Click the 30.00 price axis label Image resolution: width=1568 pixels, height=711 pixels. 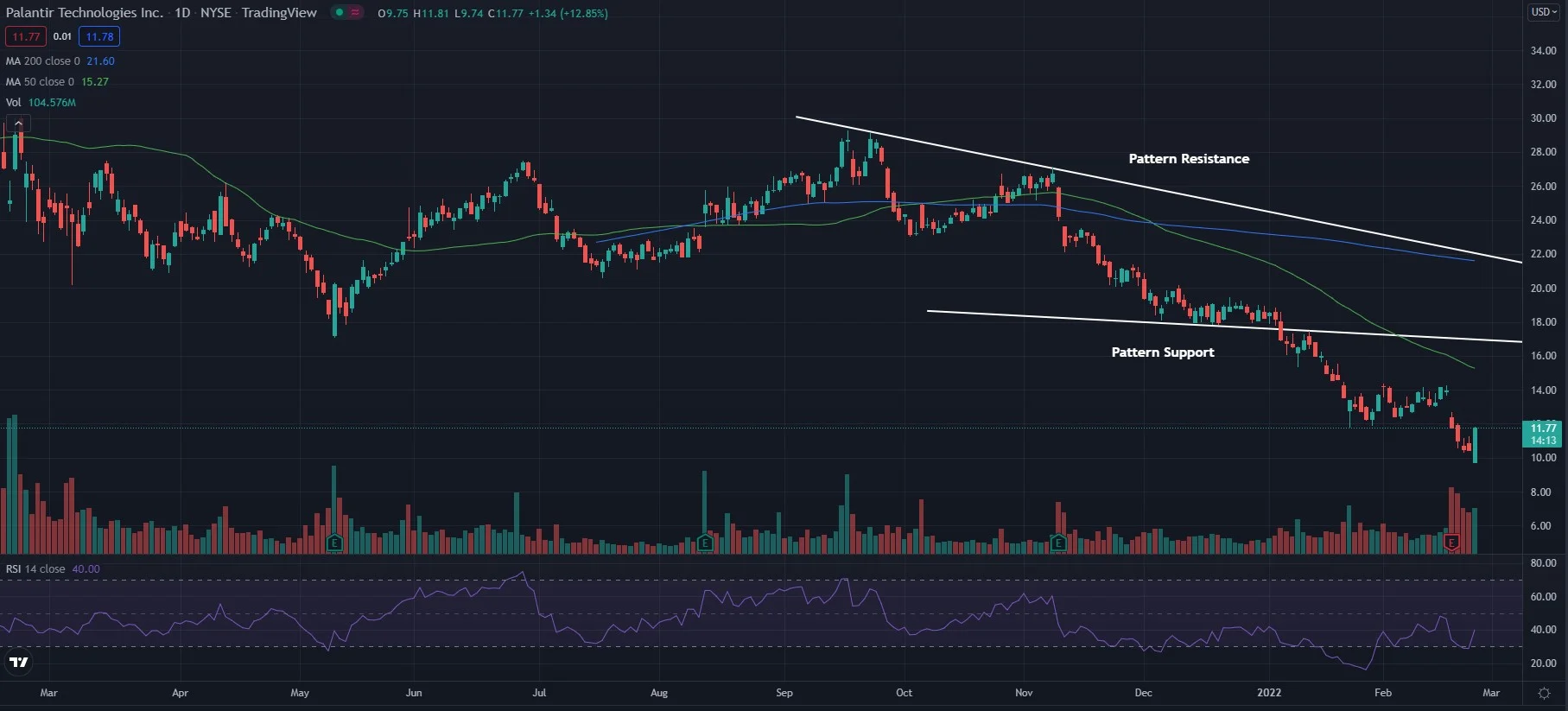1543,118
